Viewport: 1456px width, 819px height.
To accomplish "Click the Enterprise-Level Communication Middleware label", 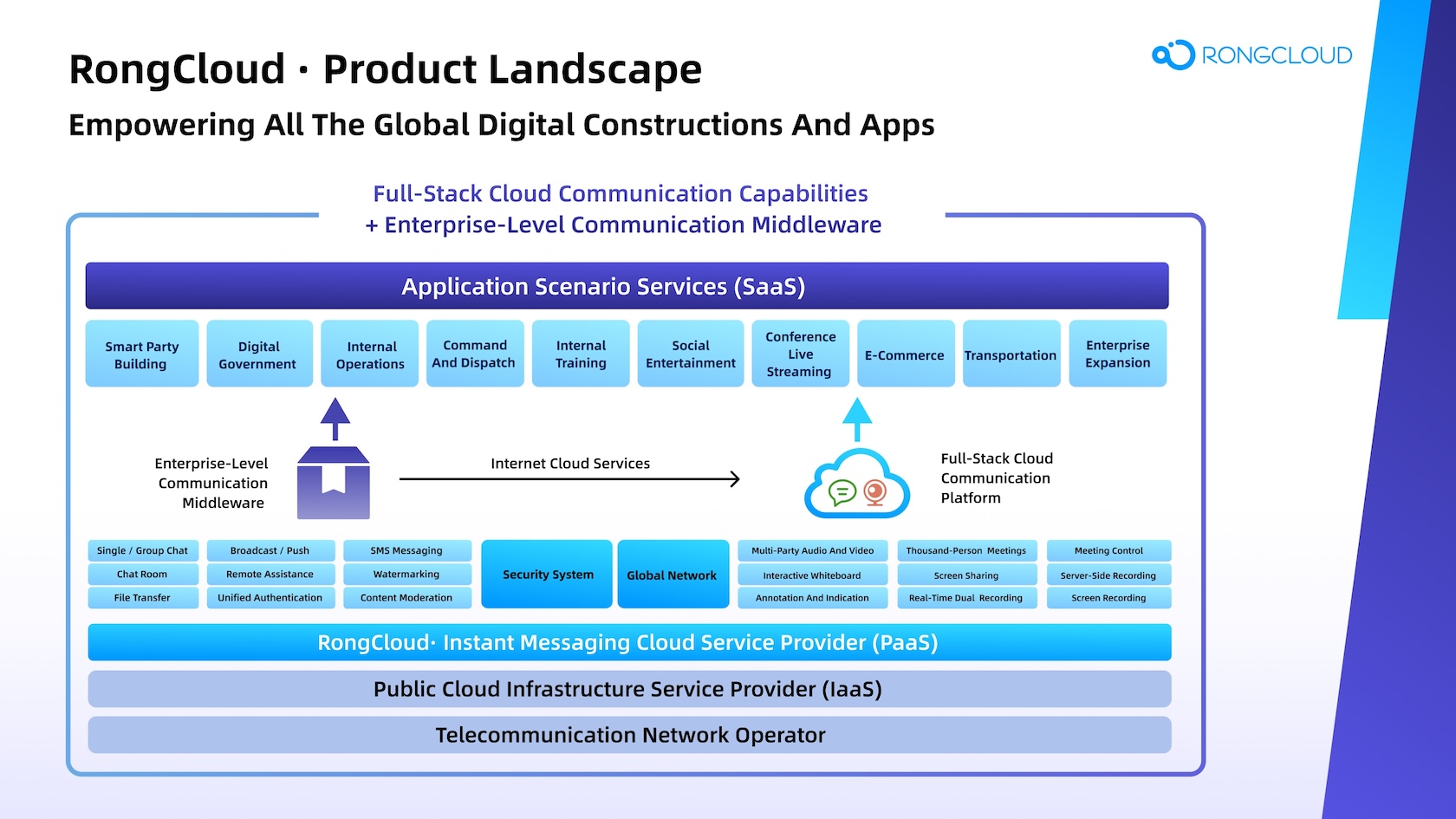I will pyautogui.click(x=212, y=483).
